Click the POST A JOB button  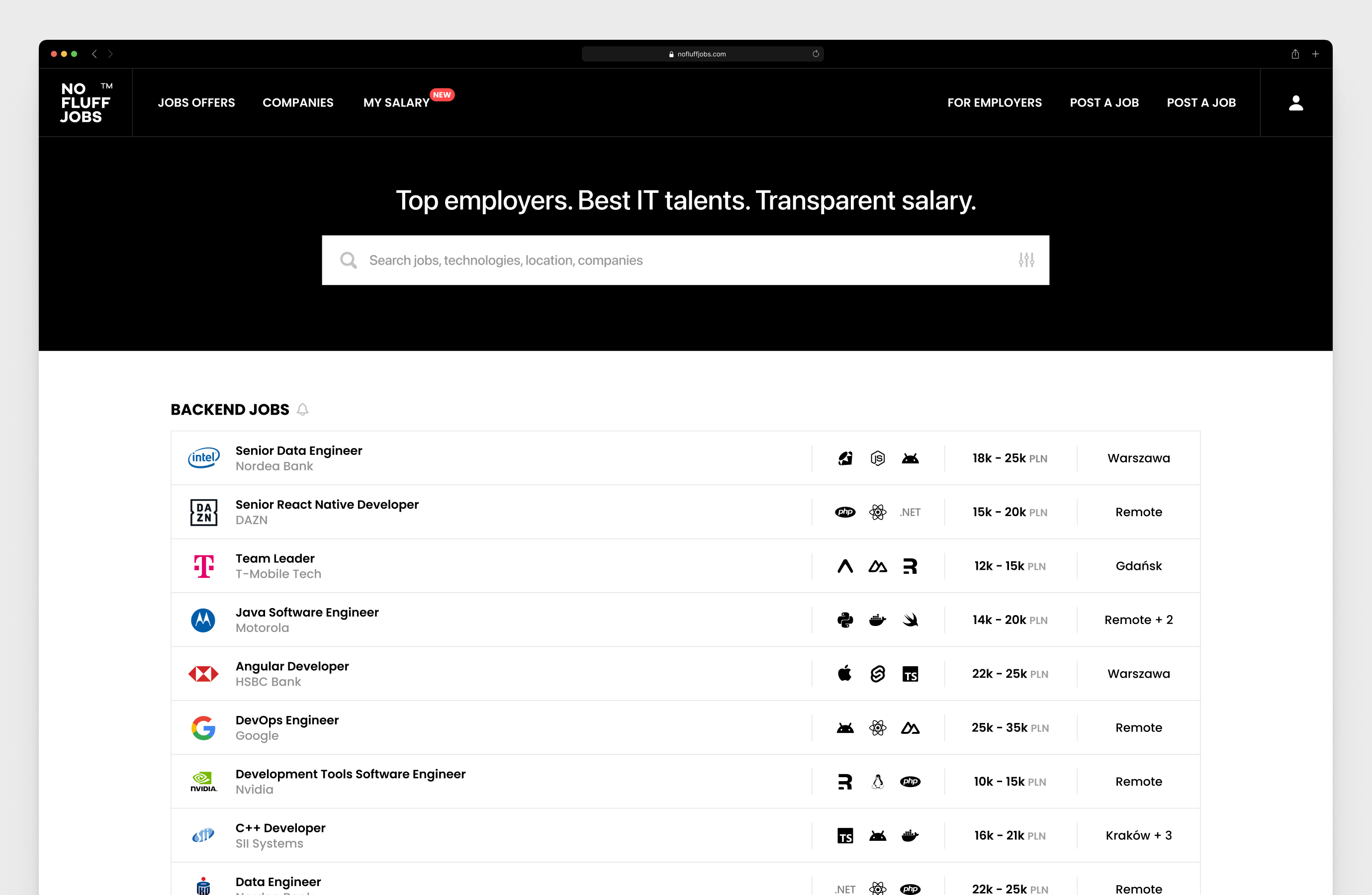1104,102
